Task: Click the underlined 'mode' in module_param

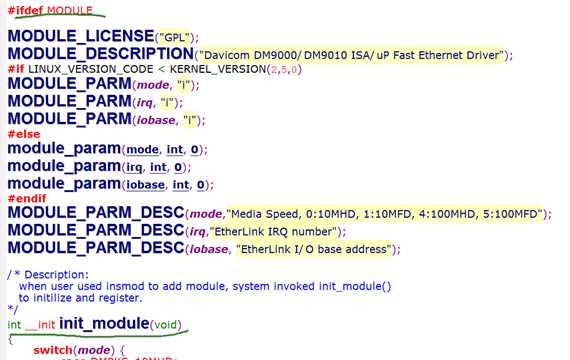Action: [142, 150]
